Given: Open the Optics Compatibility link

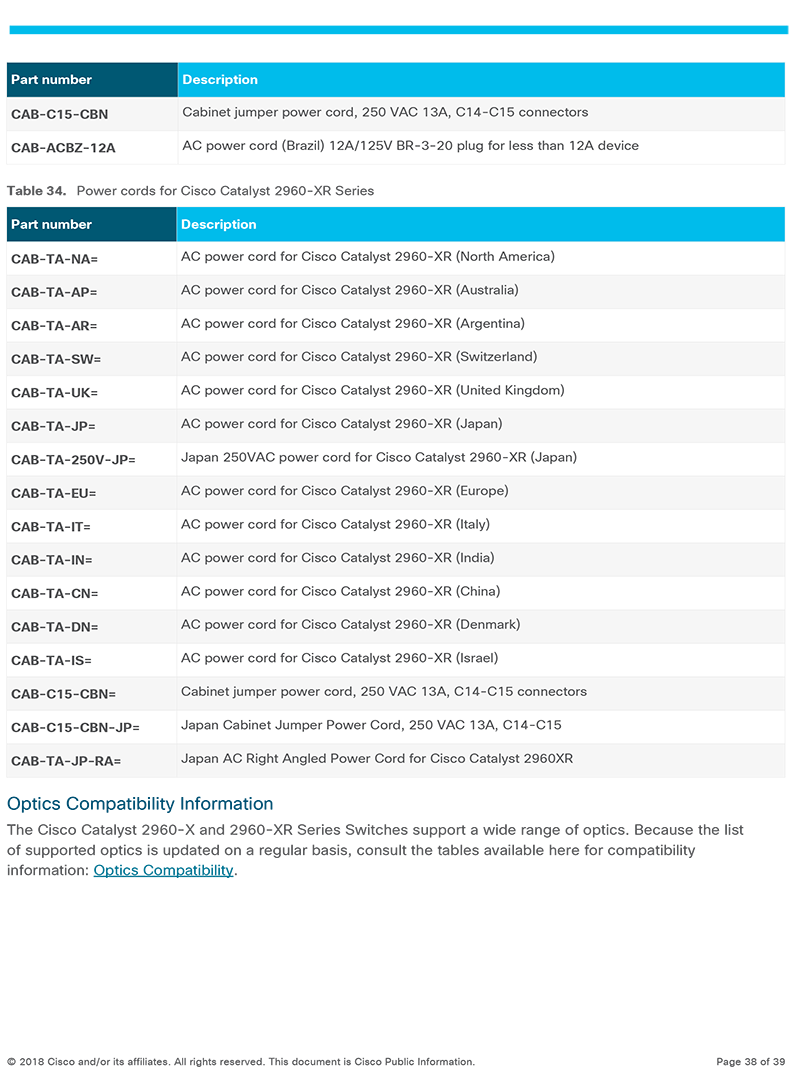Looking at the screenshot, I should (x=163, y=870).
